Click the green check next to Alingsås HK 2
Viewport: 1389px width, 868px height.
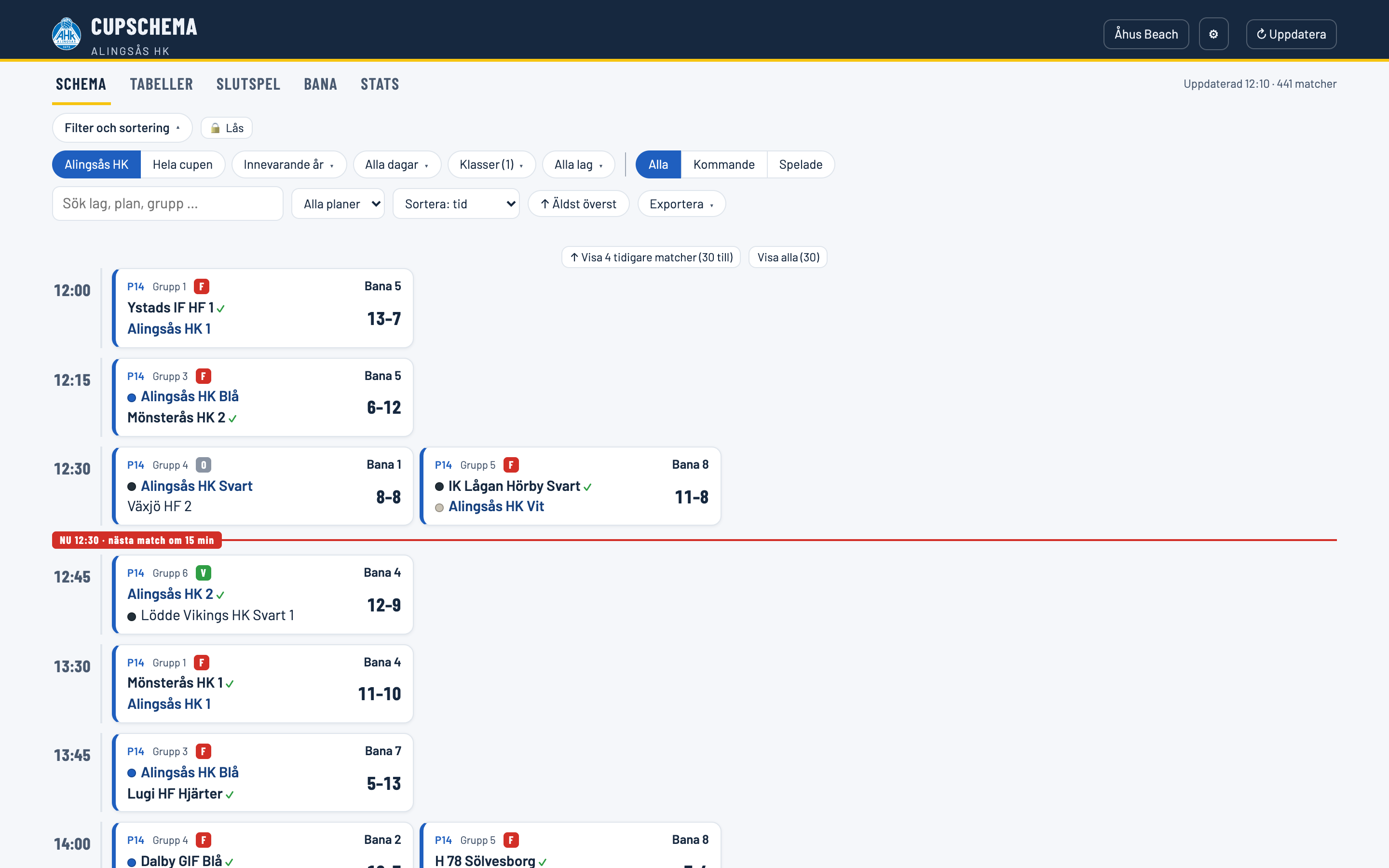click(220, 596)
